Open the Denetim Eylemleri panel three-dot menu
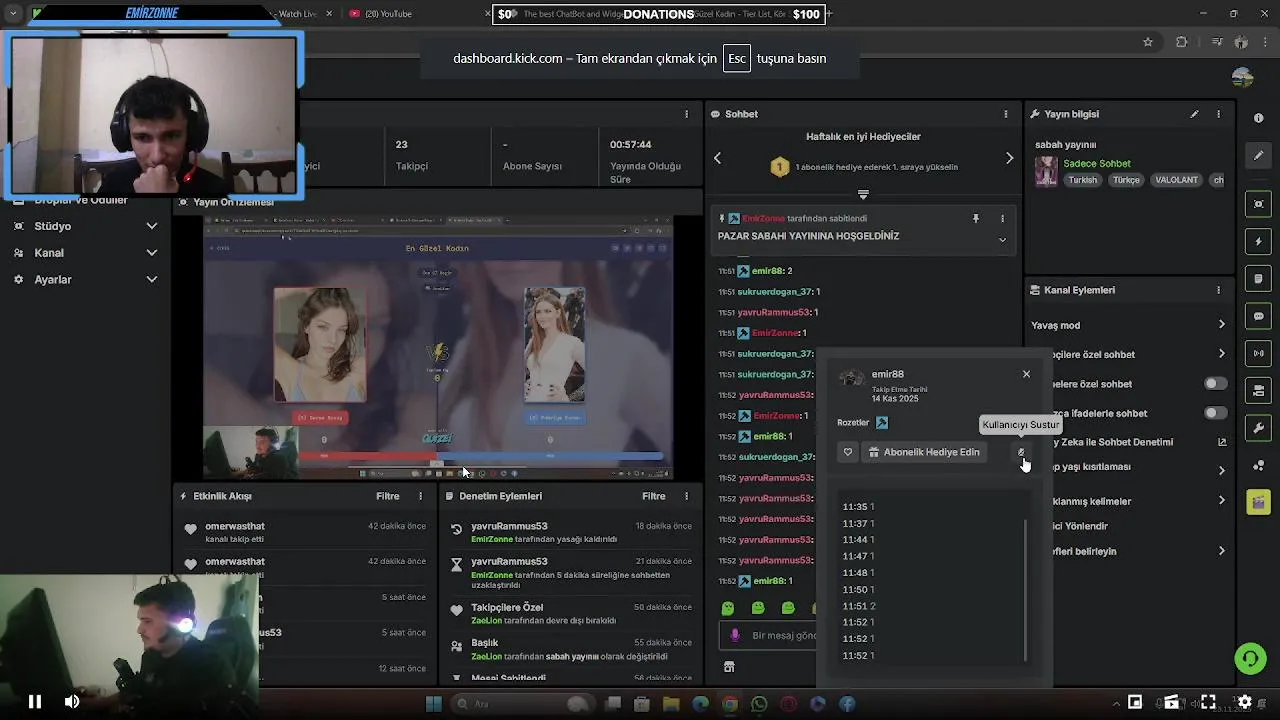Screen dimensions: 1280x720 tap(686, 496)
